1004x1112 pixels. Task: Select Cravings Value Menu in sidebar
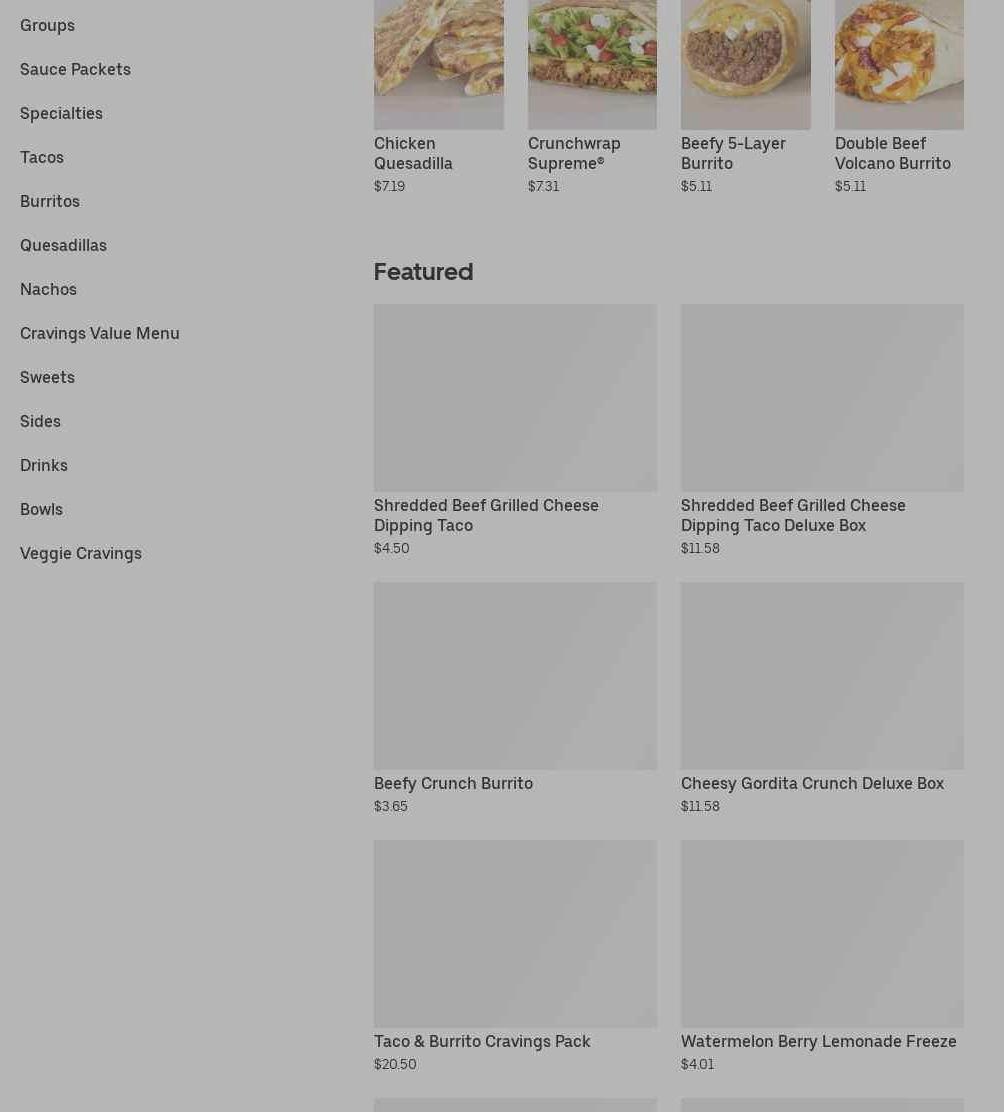click(x=99, y=333)
